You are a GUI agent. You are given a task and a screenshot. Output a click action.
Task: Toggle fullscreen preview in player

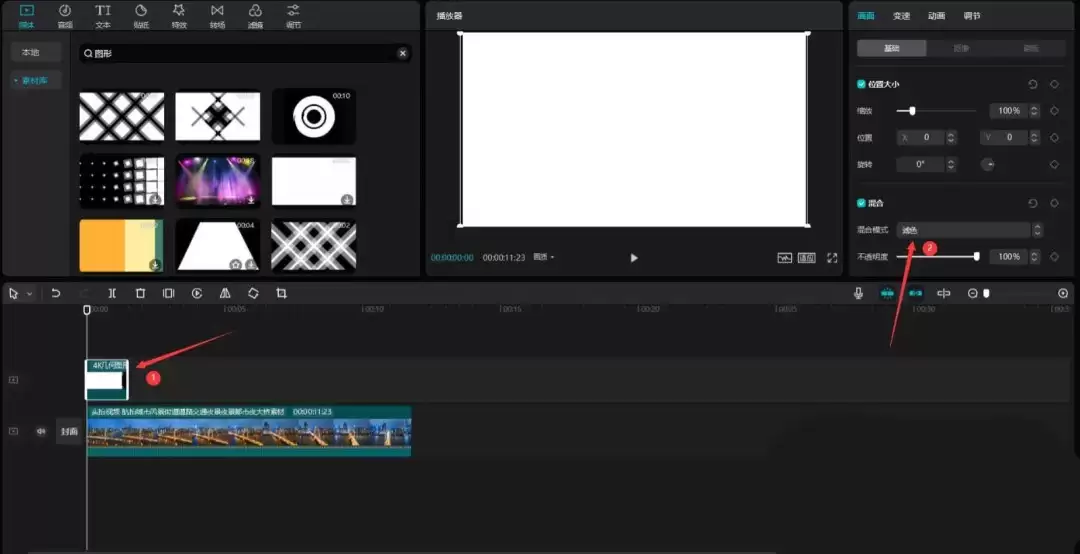pos(832,258)
